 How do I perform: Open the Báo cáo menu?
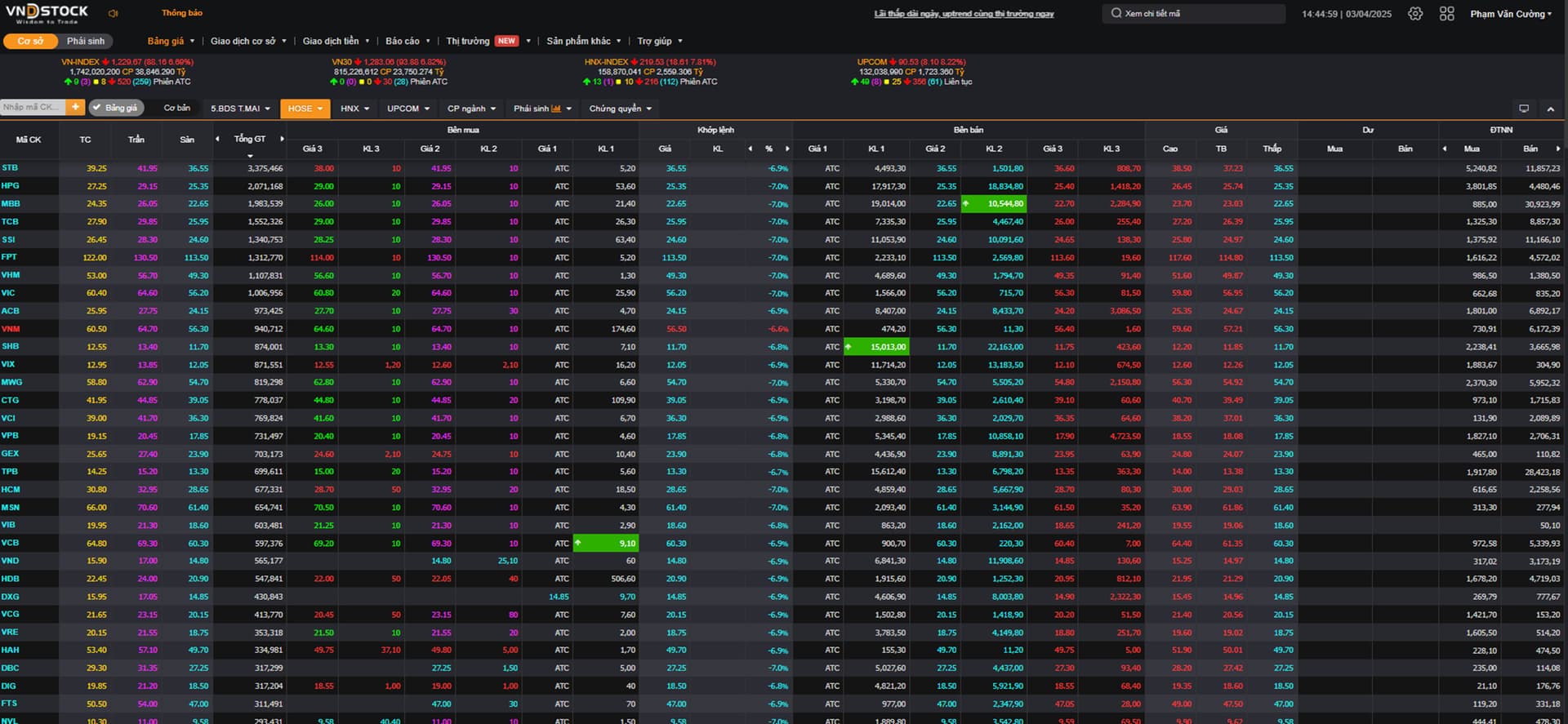point(407,41)
